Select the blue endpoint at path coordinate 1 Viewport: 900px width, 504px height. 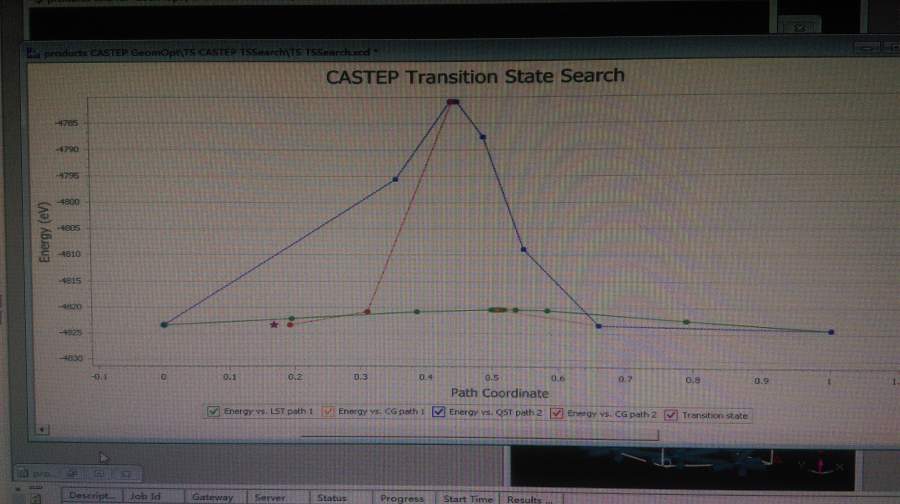click(831, 332)
